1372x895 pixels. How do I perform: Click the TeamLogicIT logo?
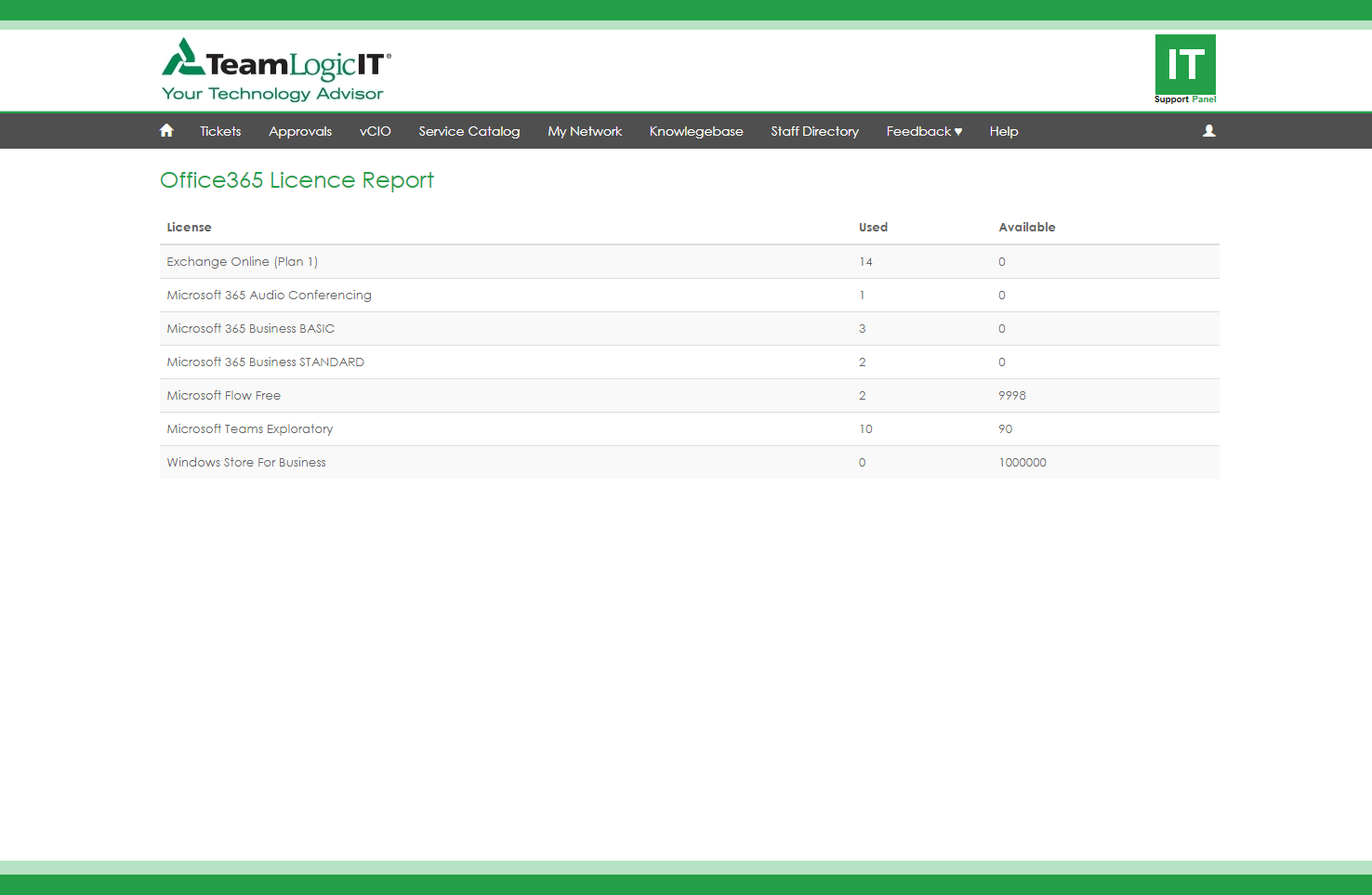[276, 70]
